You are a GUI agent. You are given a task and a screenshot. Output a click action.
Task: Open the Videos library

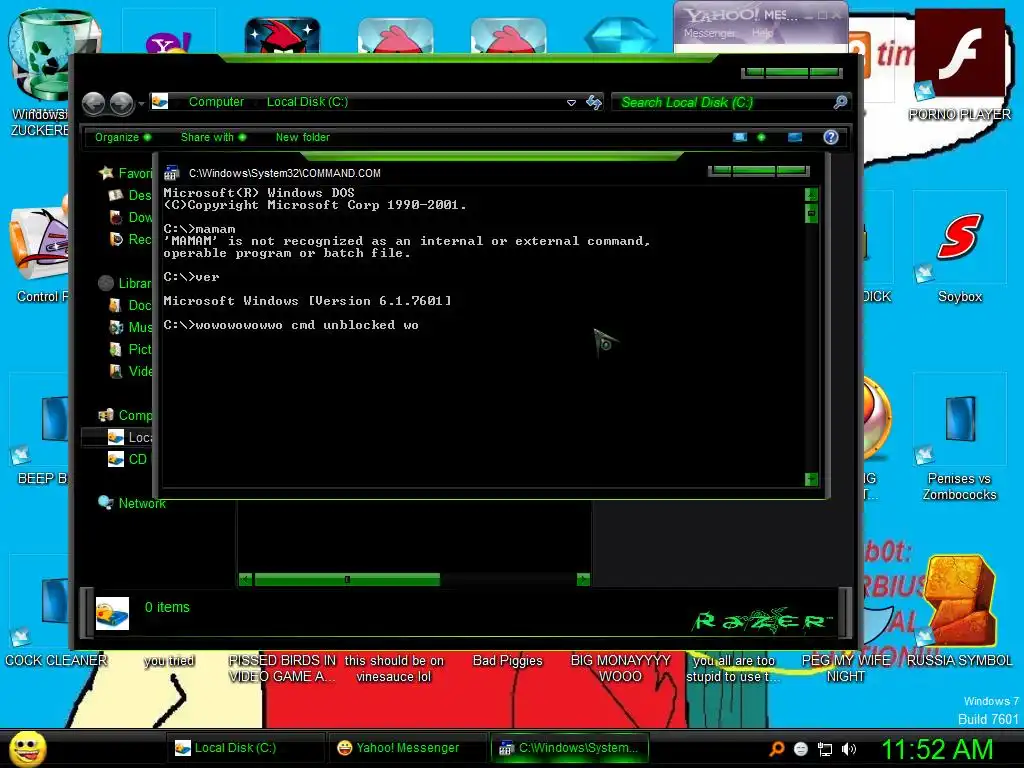(130, 372)
